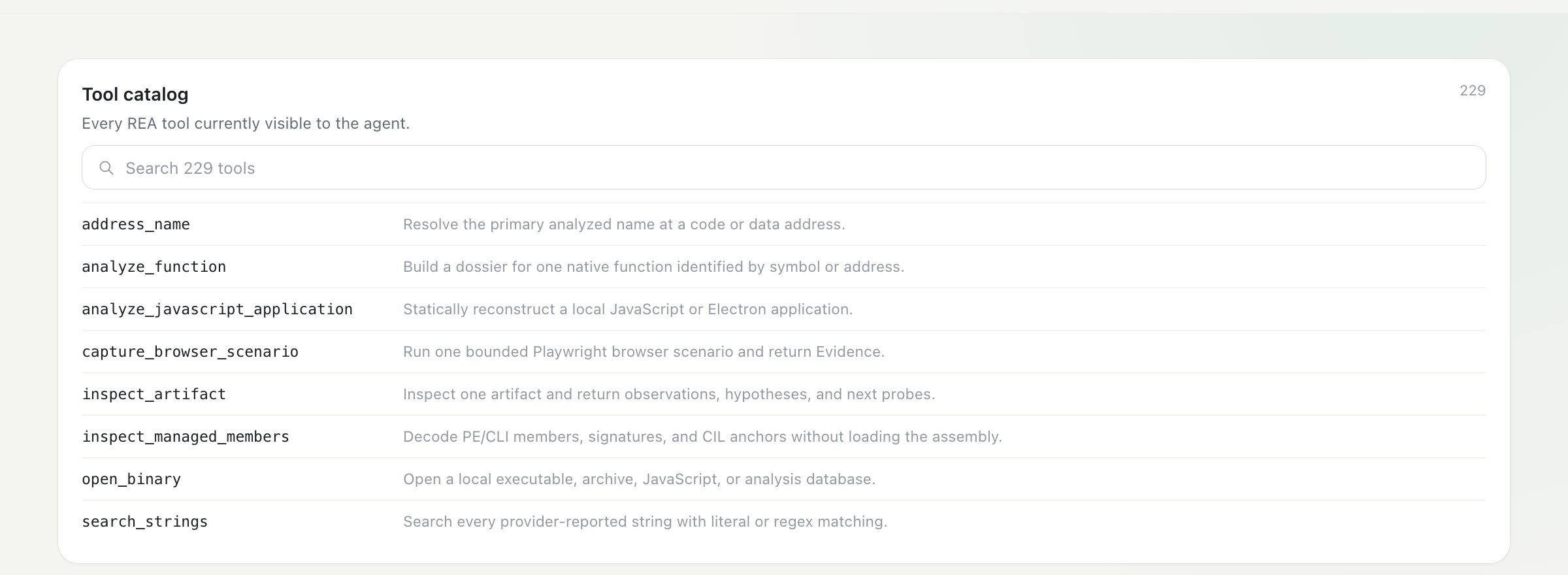The image size is (1568, 575).
Task: Select inspect_managed_members tool entry
Action: [x=783, y=436]
